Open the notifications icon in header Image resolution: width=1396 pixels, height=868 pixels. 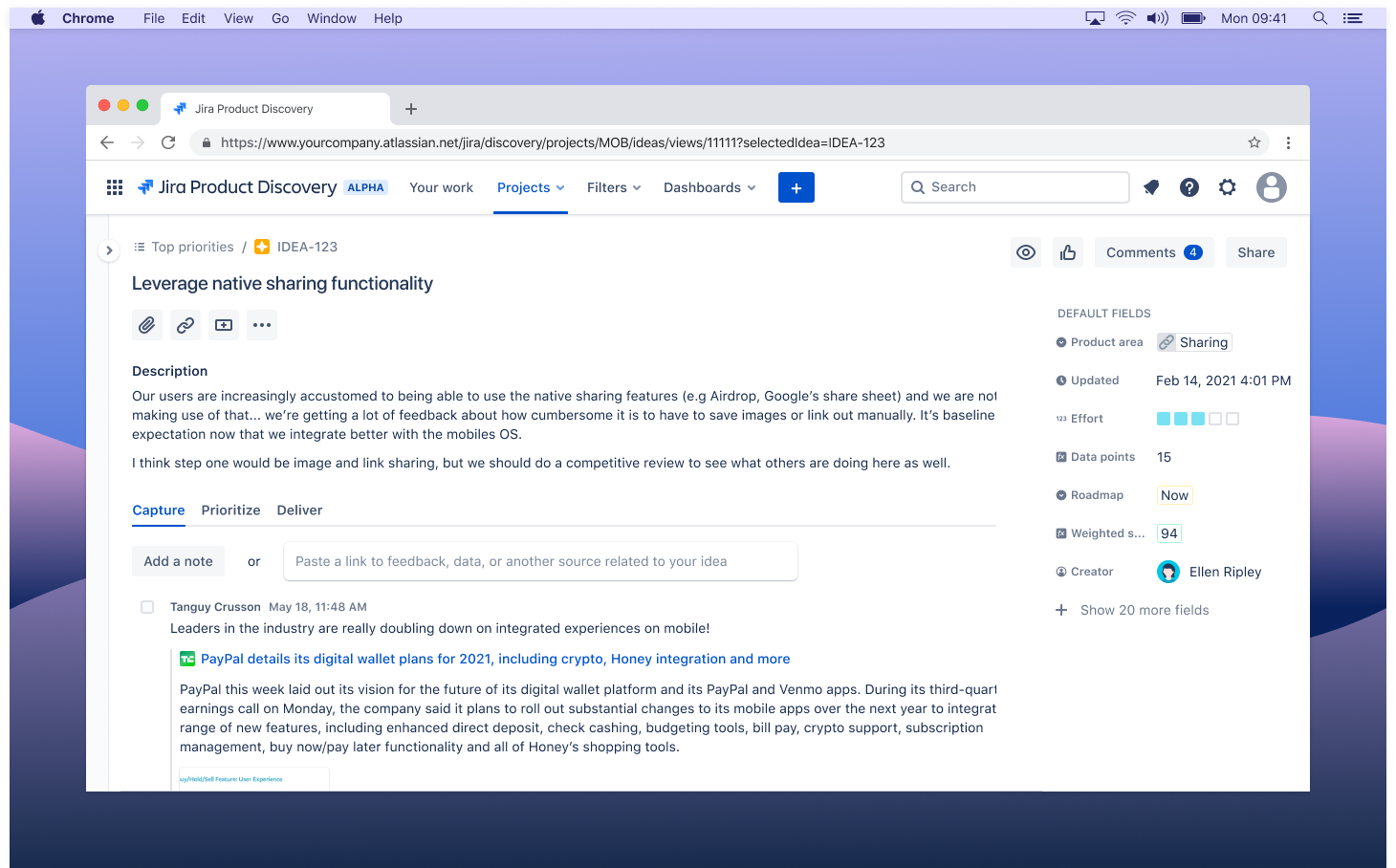click(1151, 187)
